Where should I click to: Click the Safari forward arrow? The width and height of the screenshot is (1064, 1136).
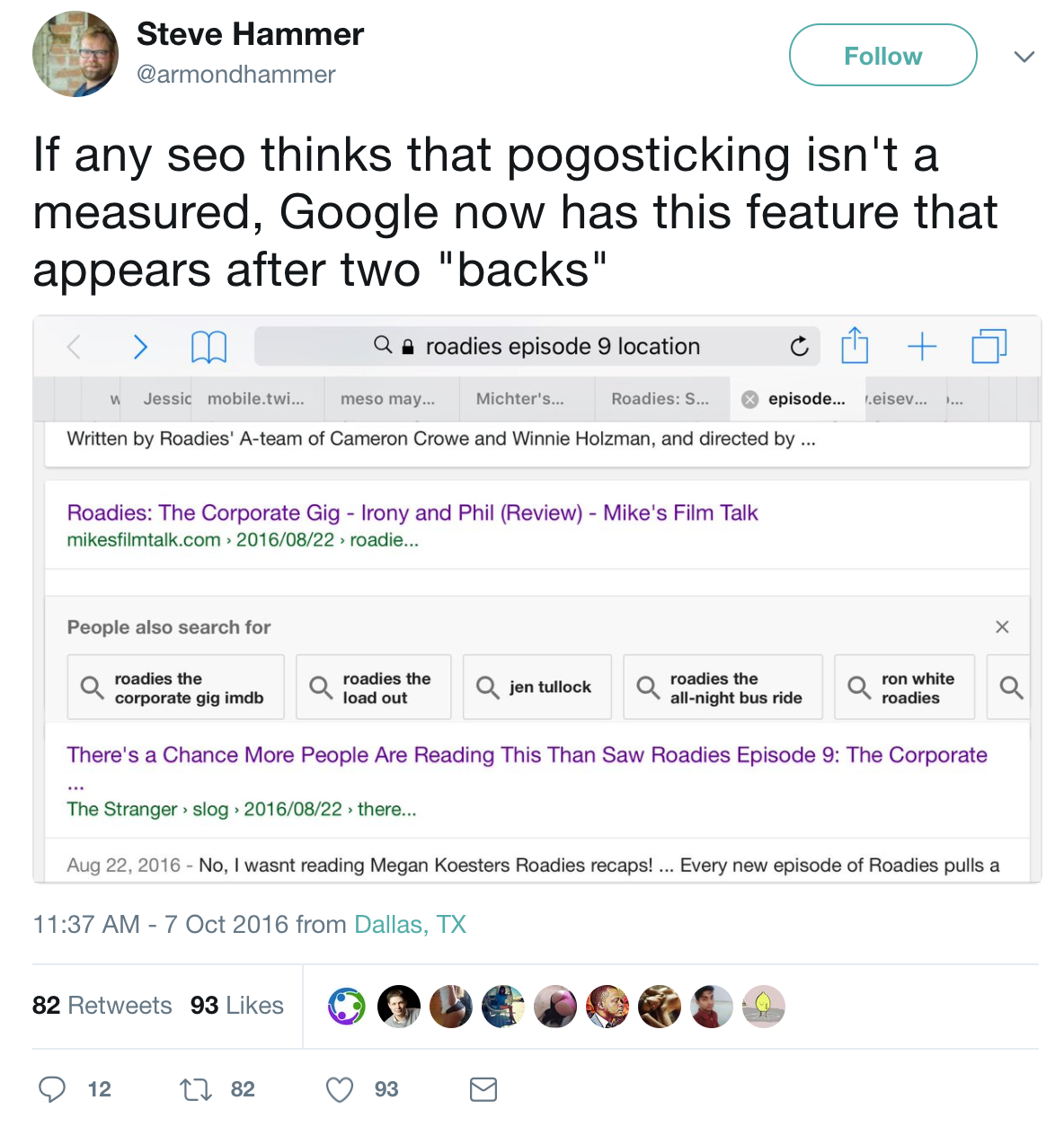pos(140,346)
